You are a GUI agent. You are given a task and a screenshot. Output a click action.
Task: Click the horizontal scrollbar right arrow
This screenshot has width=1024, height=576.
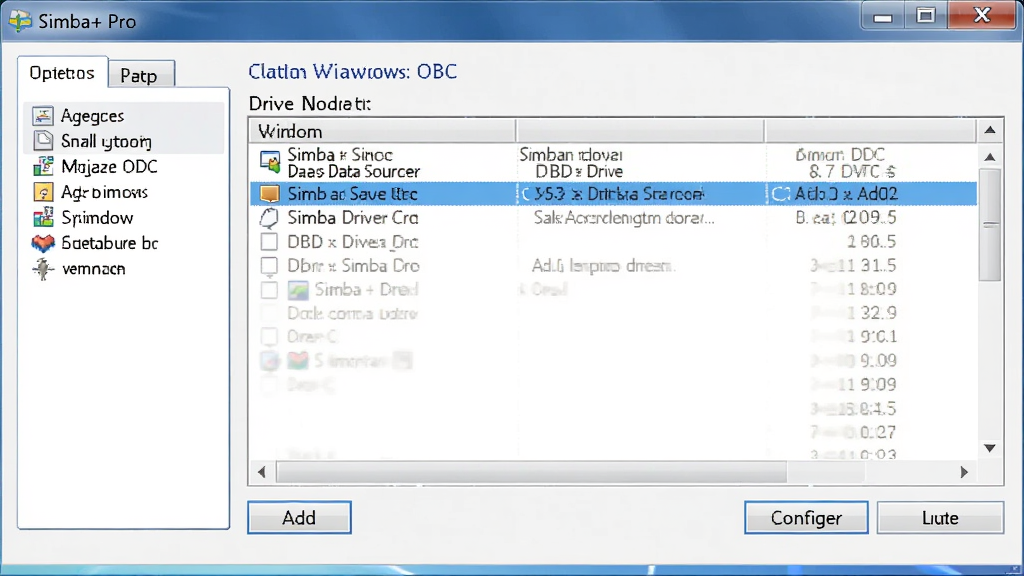click(964, 472)
